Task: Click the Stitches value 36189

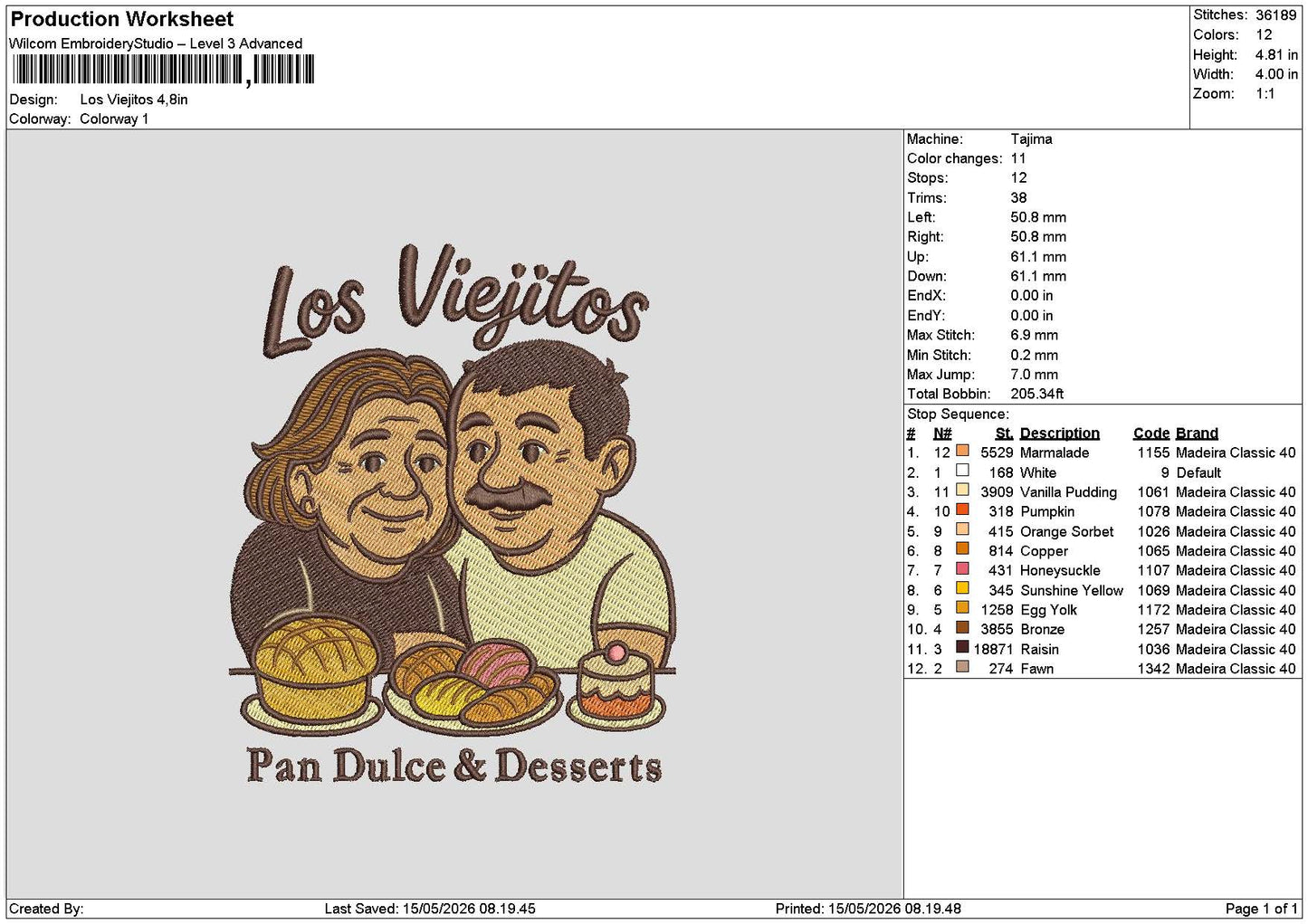Action: click(x=1276, y=15)
